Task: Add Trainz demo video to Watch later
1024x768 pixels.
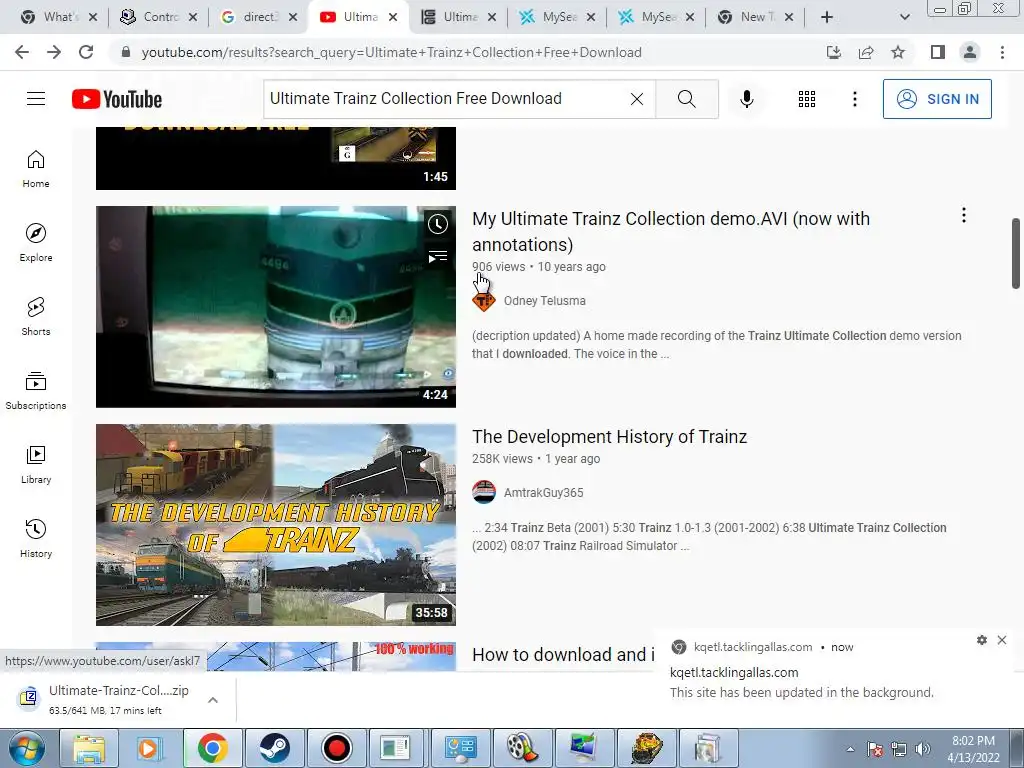Action: (x=438, y=224)
